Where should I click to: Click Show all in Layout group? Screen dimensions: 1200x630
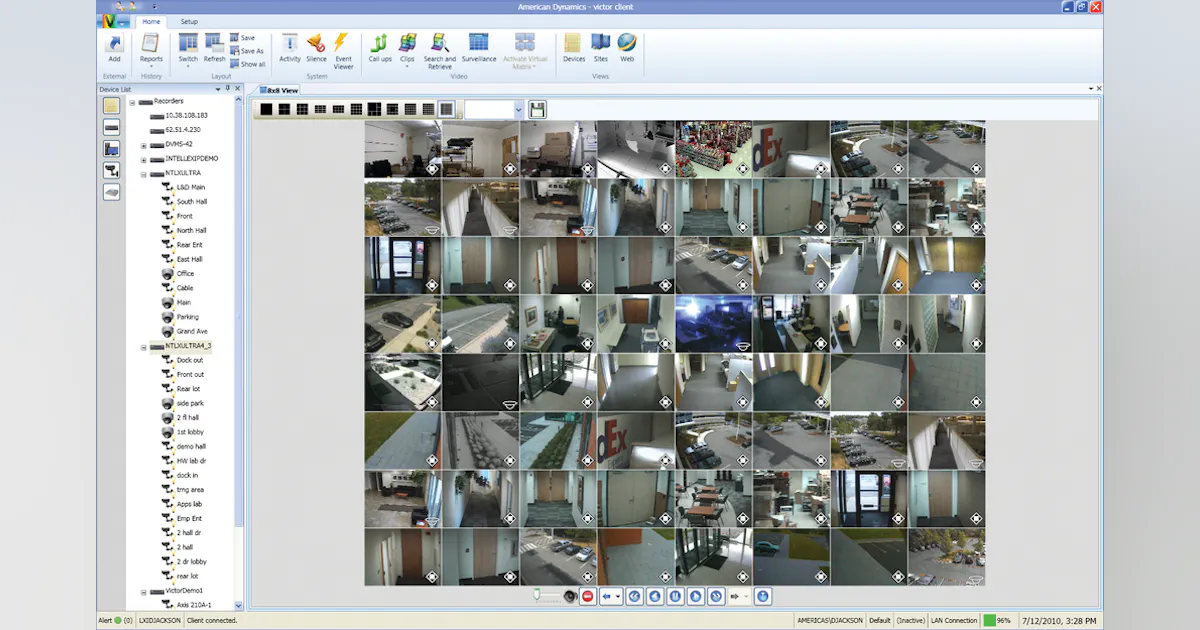click(x=247, y=64)
